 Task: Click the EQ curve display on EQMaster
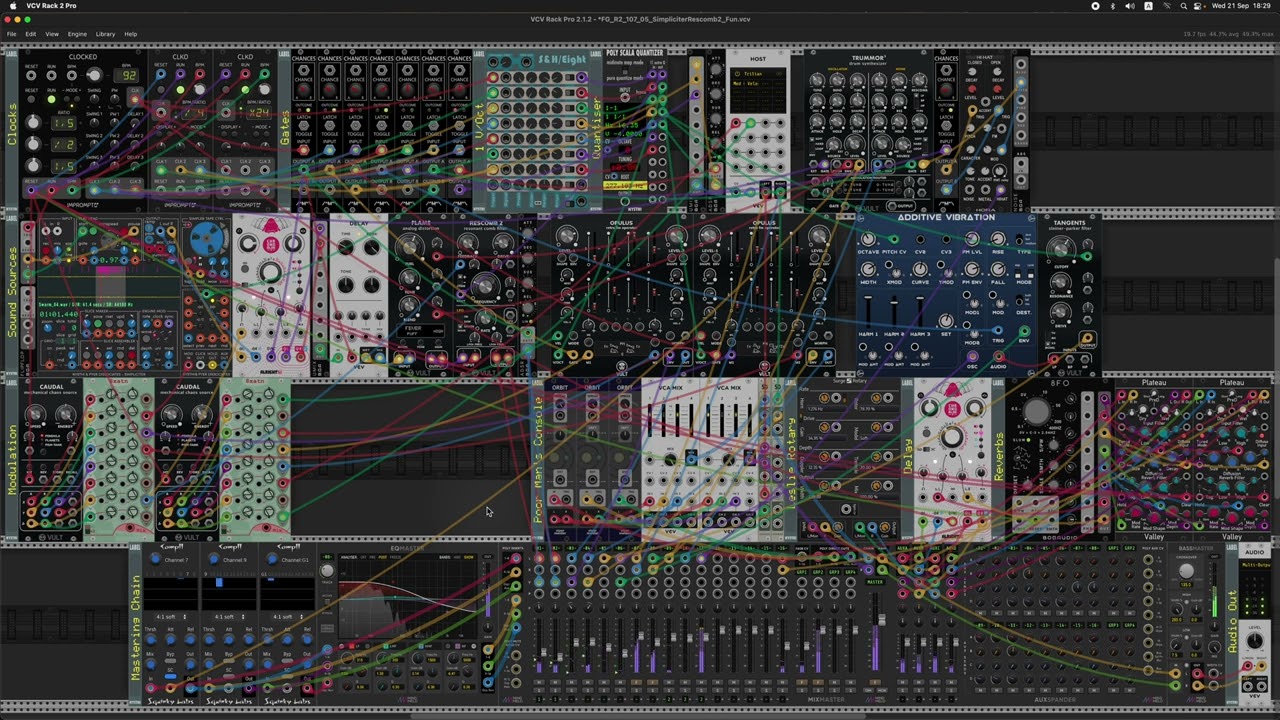(x=408, y=598)
